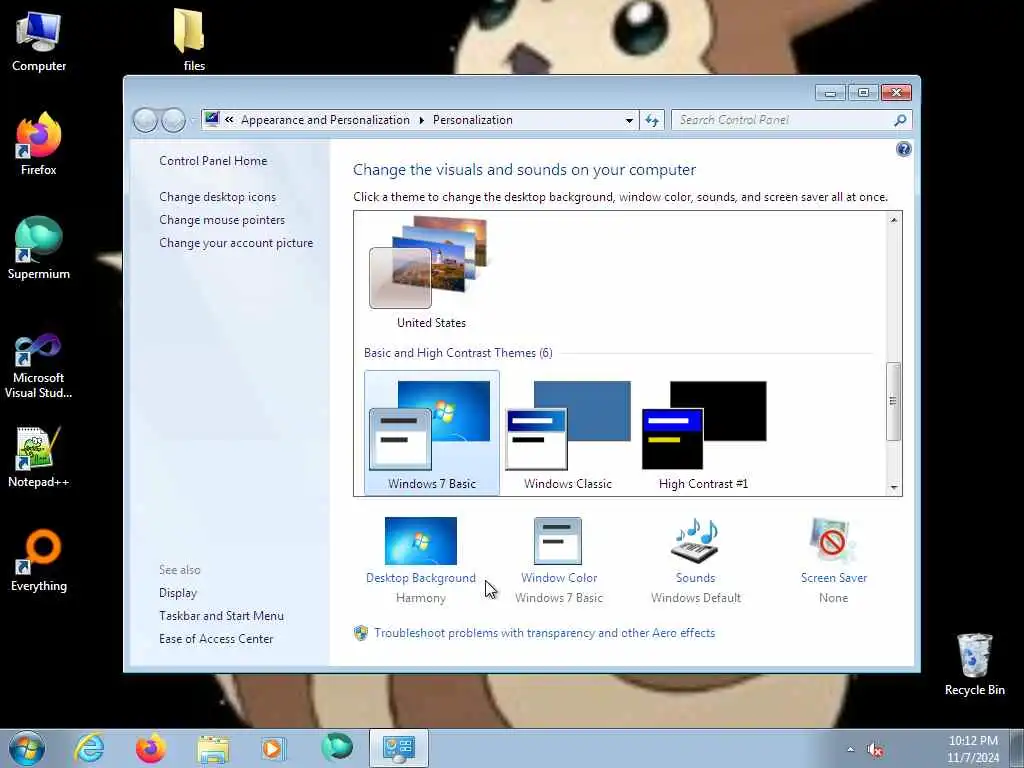Open Change your account picture link
Viewport: 1024px width, 768px height.
click(236, 242)
